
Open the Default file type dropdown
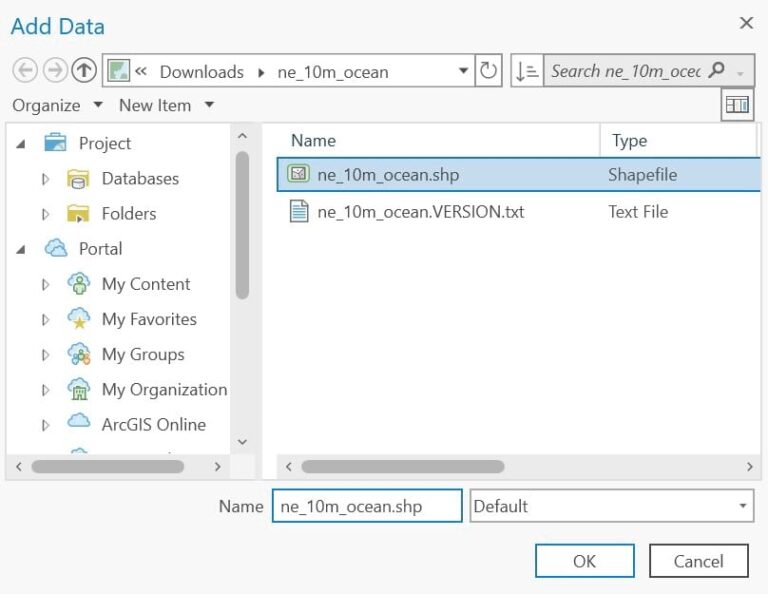tap(742, 507)
